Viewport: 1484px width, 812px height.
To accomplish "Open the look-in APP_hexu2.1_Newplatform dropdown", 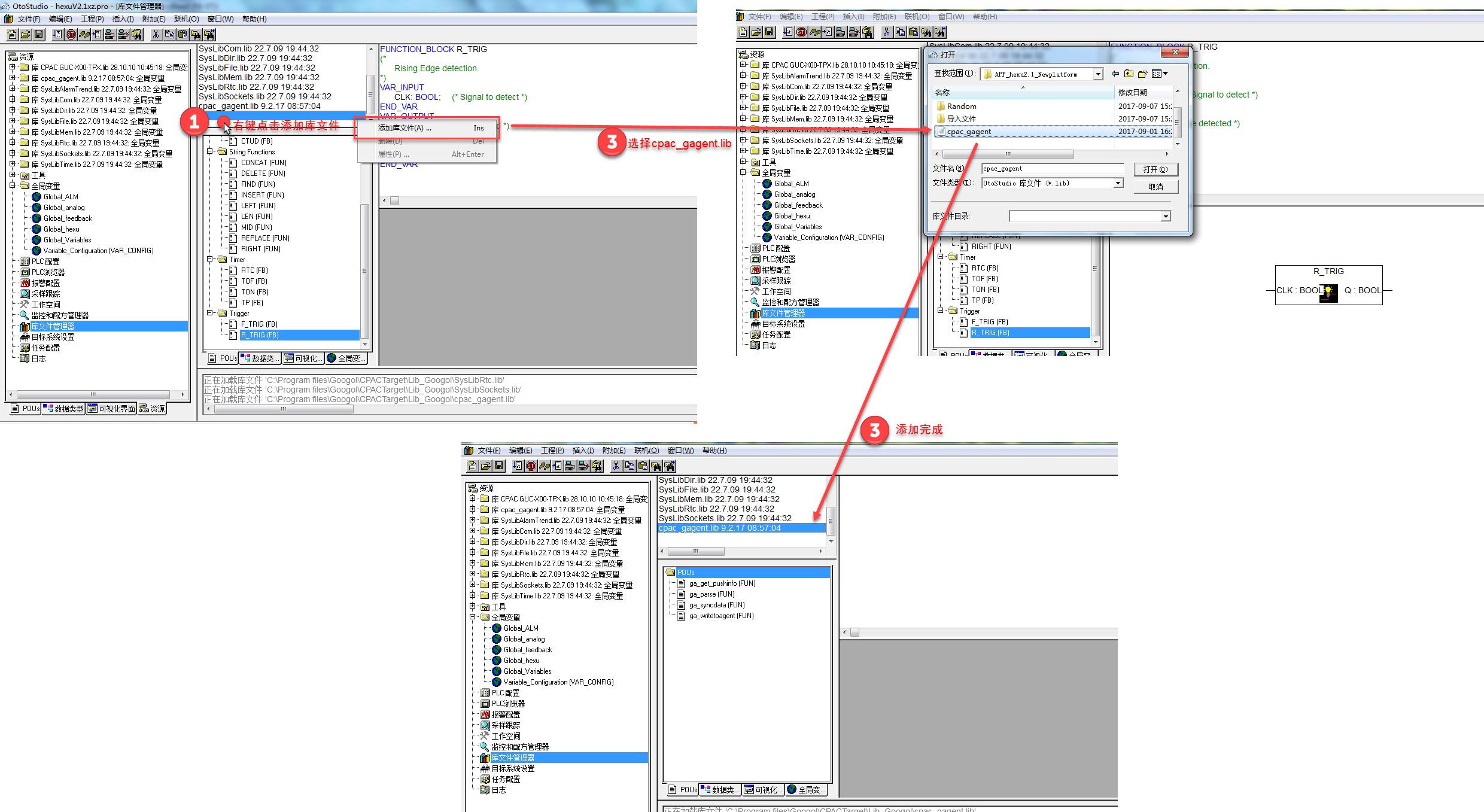I will pos(1098,74).
